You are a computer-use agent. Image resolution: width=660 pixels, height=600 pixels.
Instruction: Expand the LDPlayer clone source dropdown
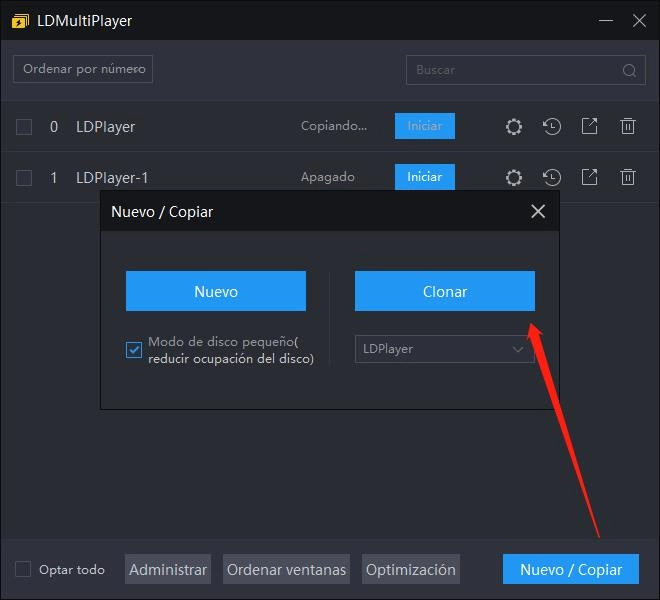point(444,349)
